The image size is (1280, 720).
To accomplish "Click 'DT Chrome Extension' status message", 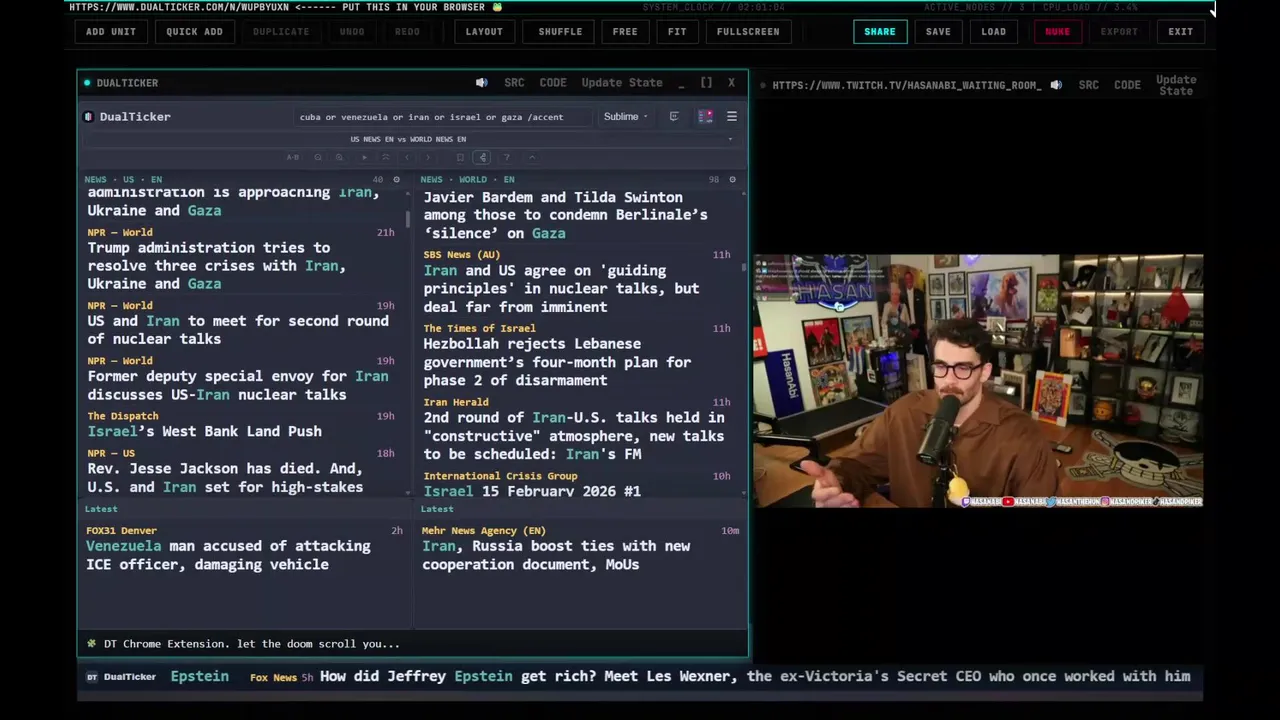I will click(251, 644).
